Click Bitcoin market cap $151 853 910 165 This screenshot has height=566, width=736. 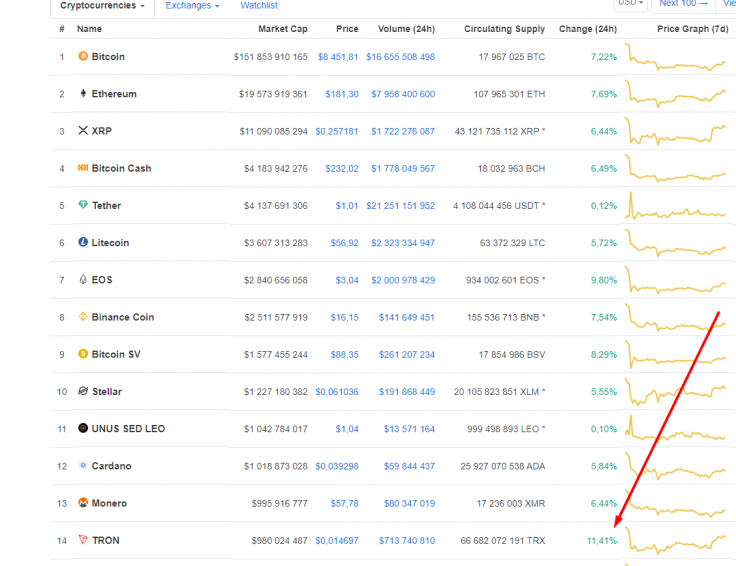click(270, 57)
